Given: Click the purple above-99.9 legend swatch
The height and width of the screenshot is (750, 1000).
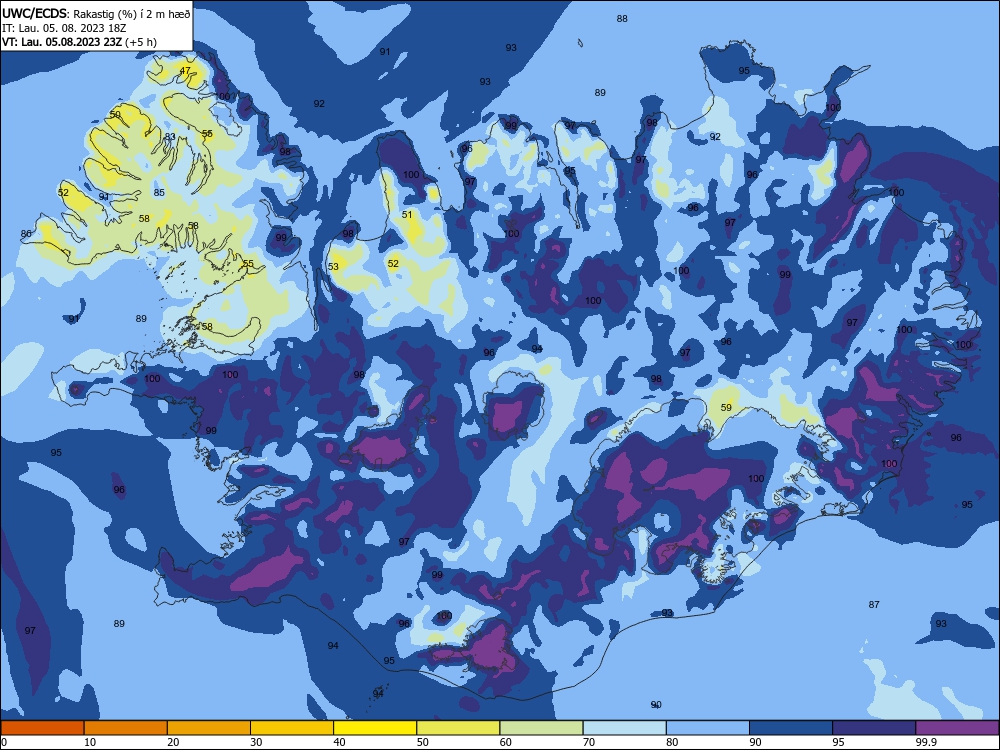Looking at the screenshot, I should pos(957,728).
